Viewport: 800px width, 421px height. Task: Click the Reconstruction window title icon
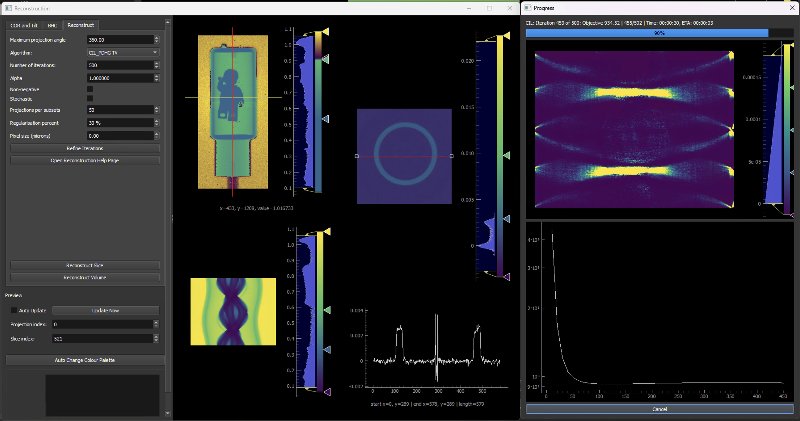click(x=8, y=8)
